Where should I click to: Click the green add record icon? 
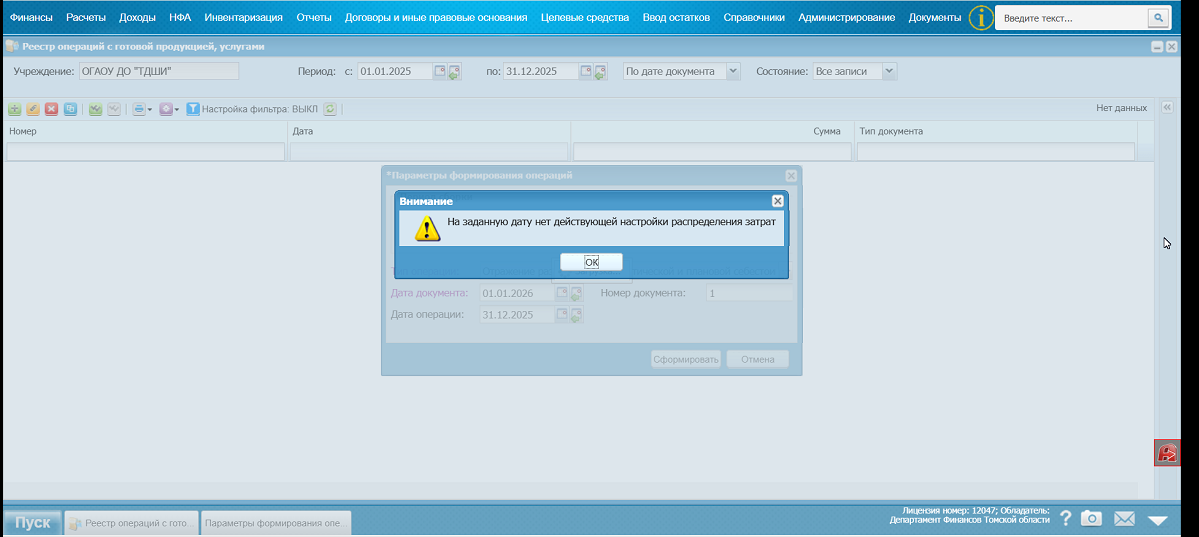pyautogui.click(x=14, y=109)
